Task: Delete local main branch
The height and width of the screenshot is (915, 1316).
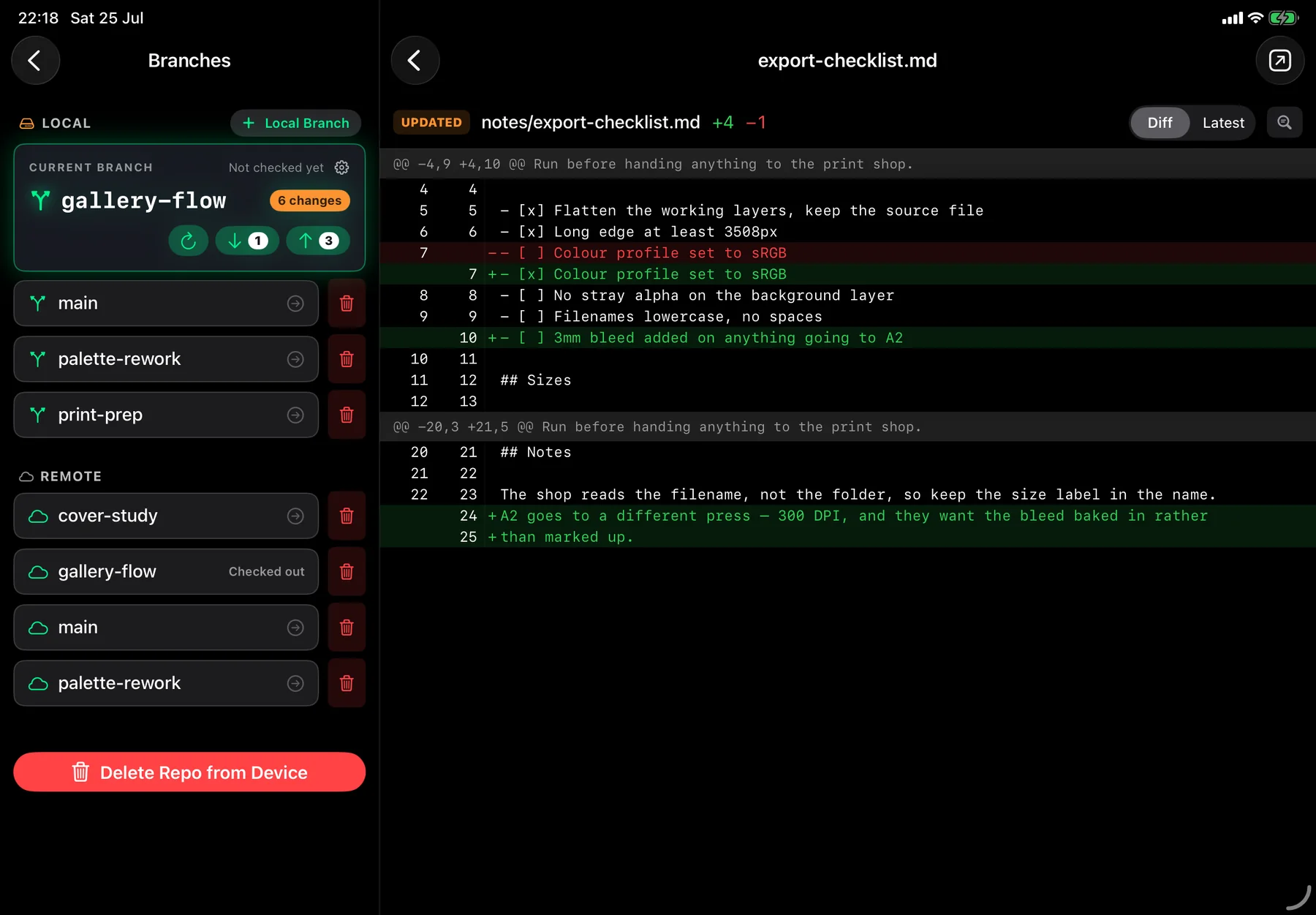Action: 347,303
